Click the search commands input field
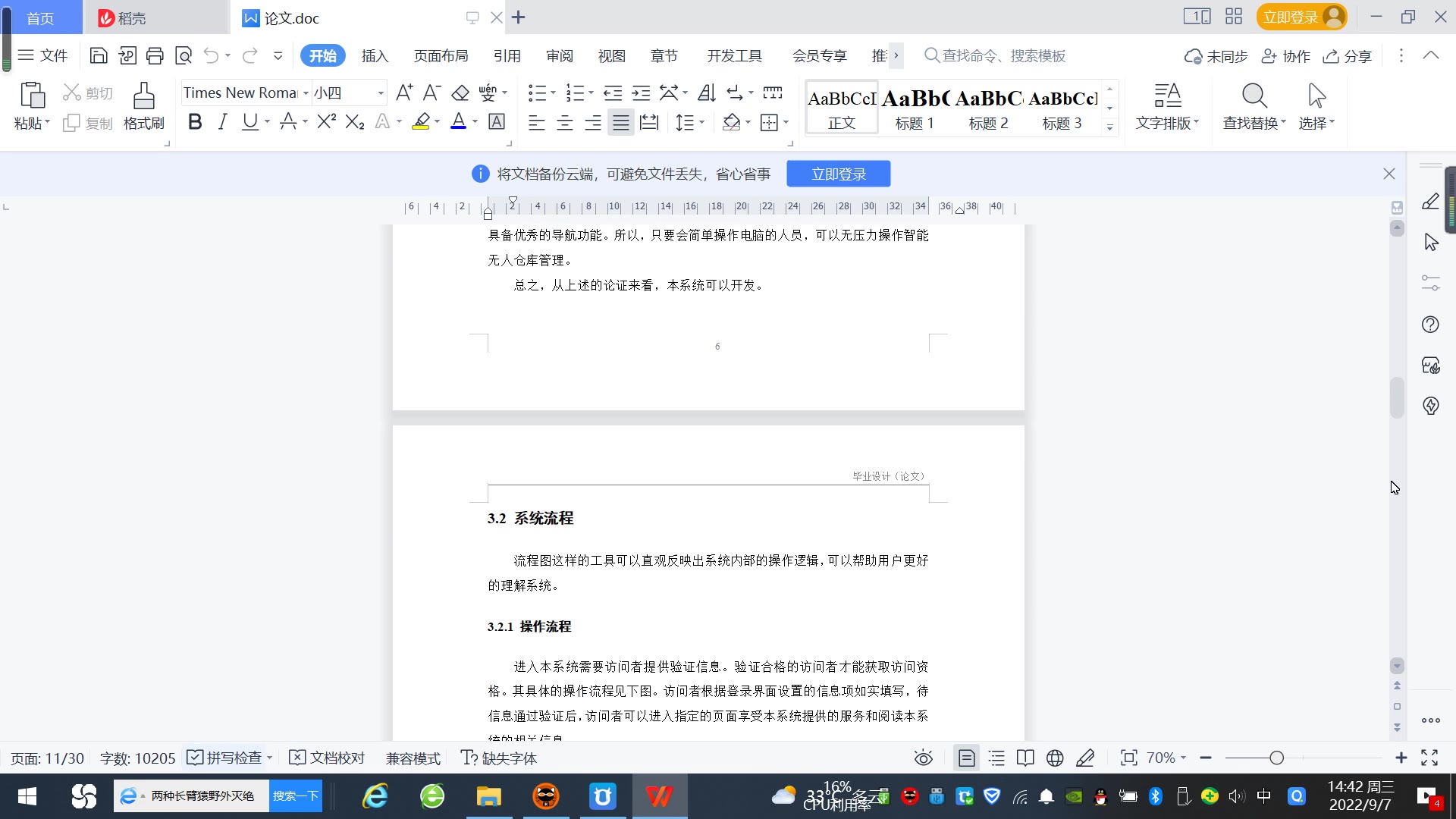Screen dimensions: 1456x819 [1003, 55]
